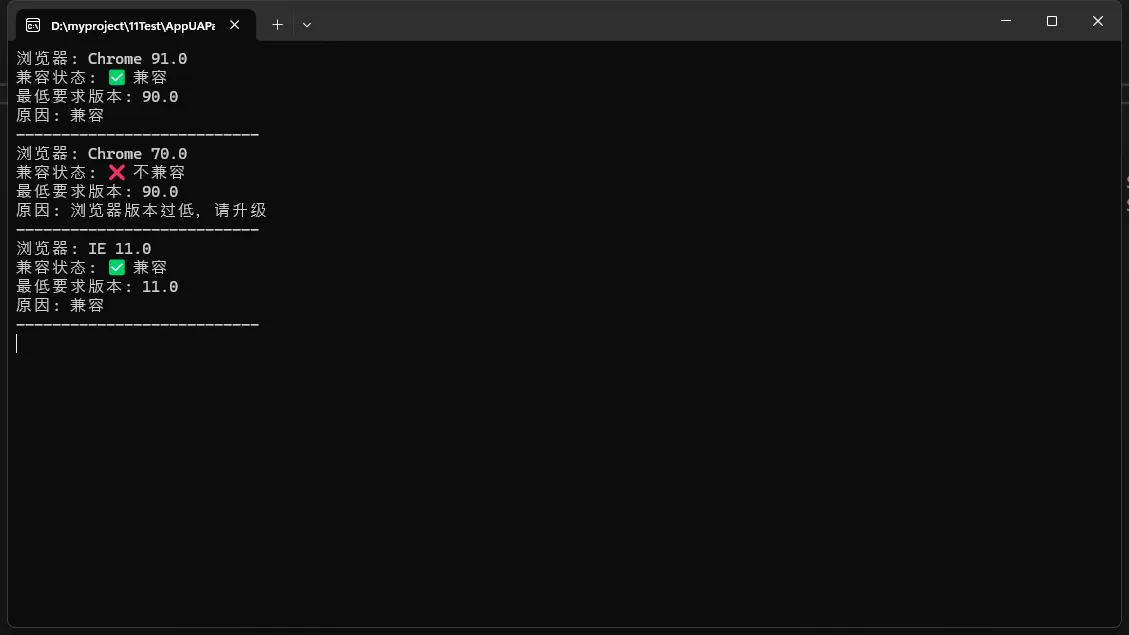Click the empty title bar area
1129x635 pixels.
click(x=650, y=21)
